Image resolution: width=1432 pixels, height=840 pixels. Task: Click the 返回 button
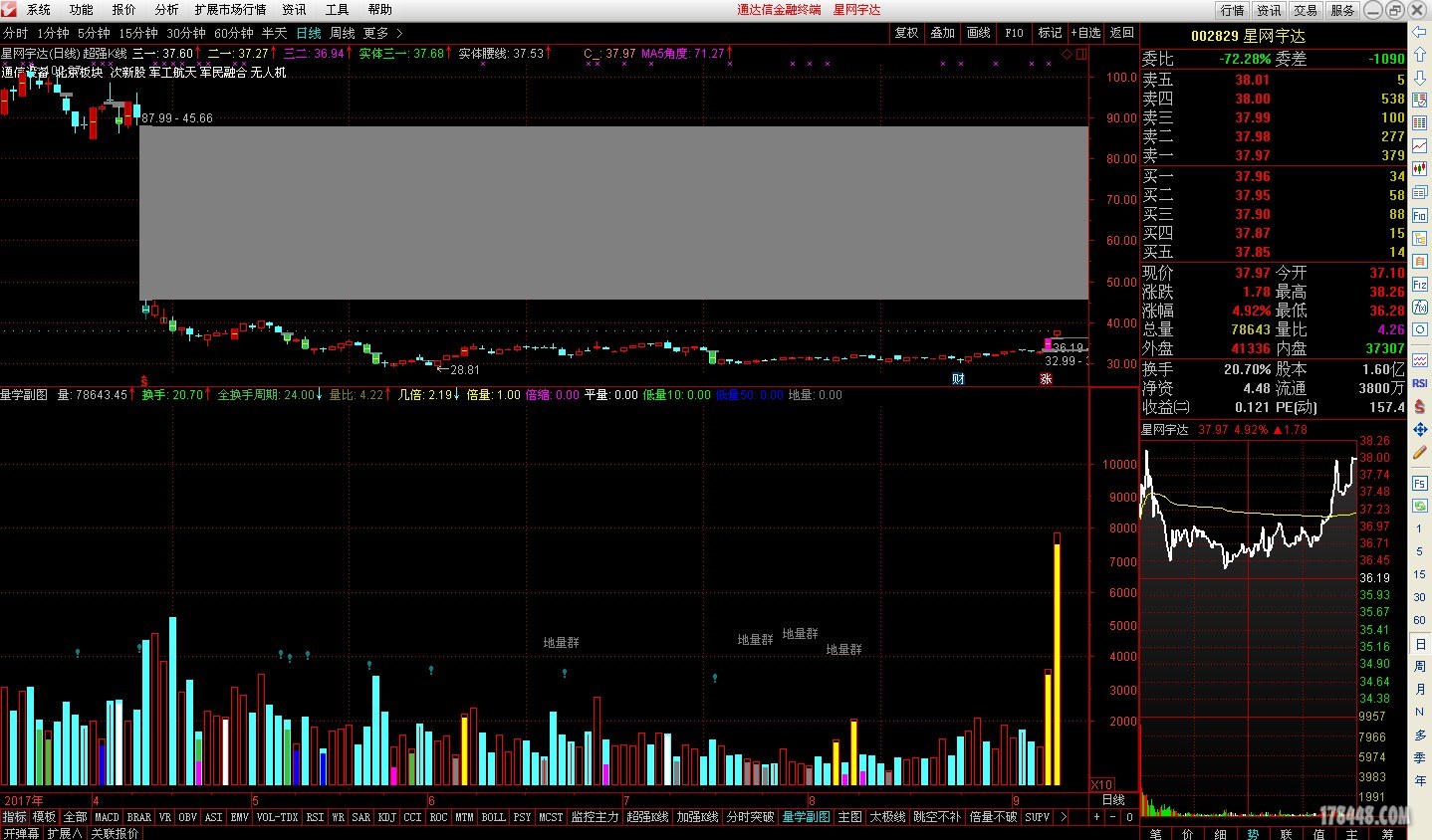(x=1122, y=33)
